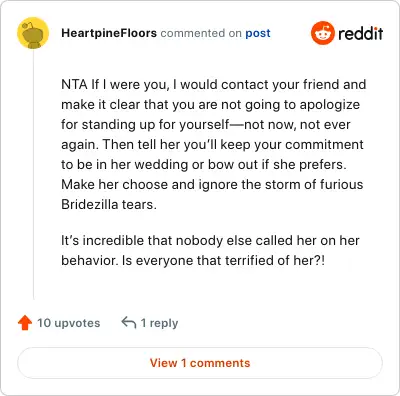
Task: Click the line starting "for standing up for yourself"
Action: pyautogui.click(x=206, y=125)
